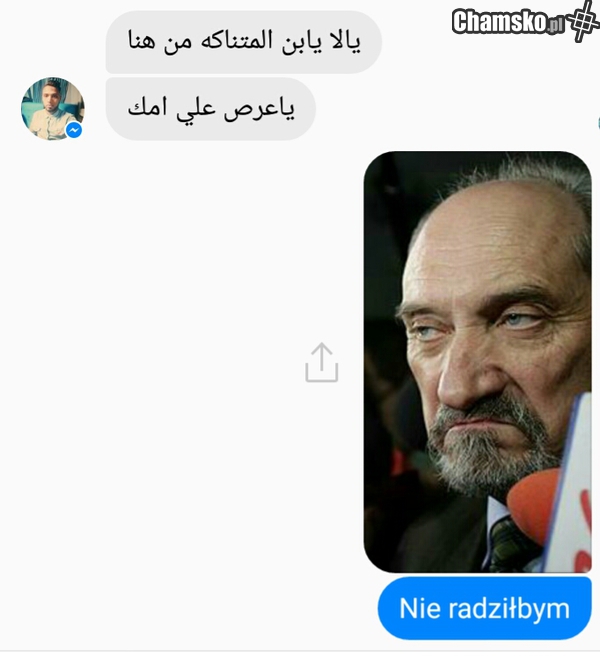Tap the word 'Nie' in blue bubble

click(420, 608)
